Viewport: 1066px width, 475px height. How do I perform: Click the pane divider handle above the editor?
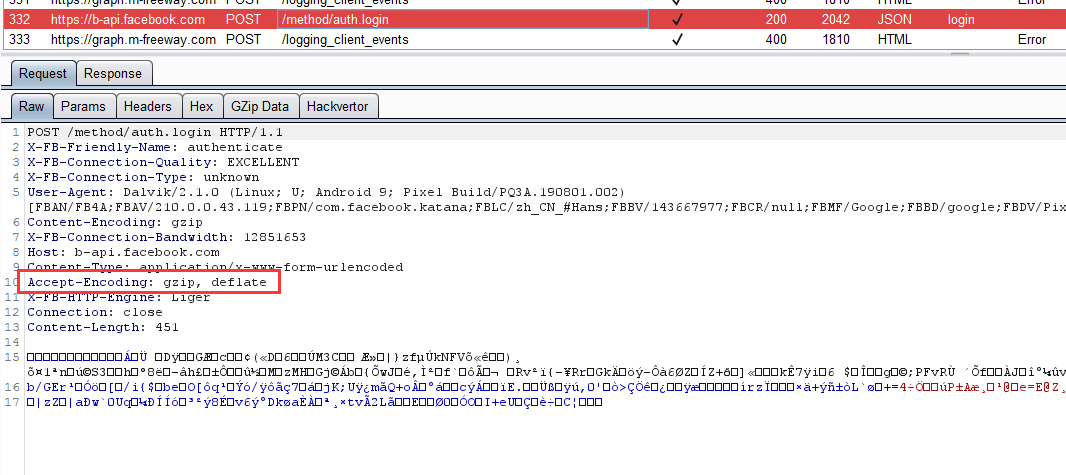click(x=959, y=54)
